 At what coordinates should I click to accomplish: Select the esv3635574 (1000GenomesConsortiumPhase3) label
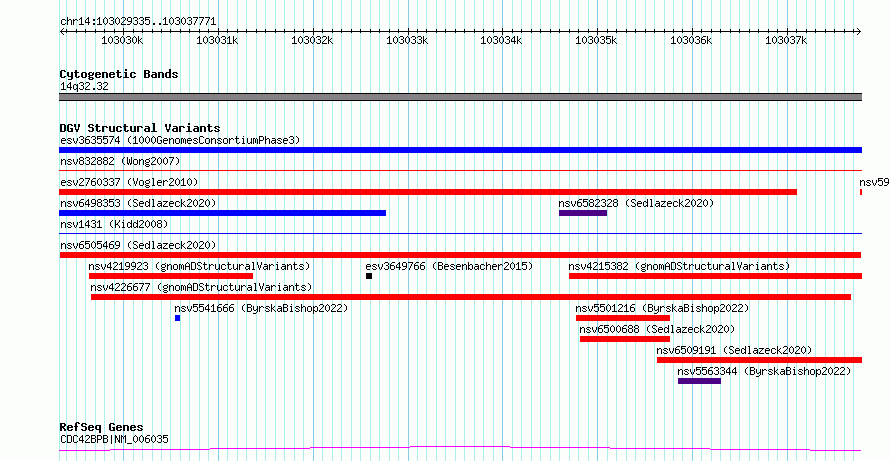(180, 140)
